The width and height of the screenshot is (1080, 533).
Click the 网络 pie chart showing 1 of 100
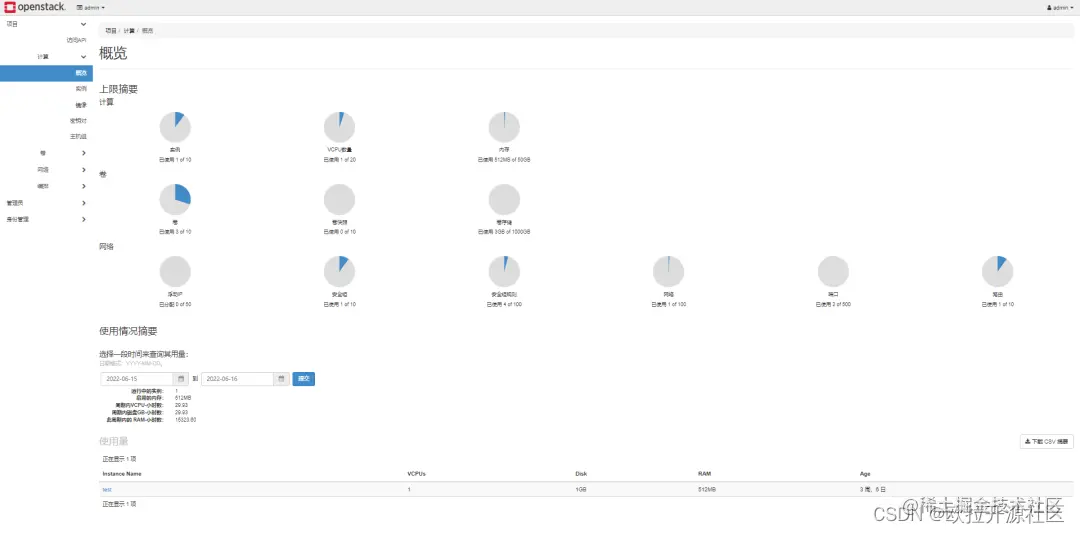668,271
